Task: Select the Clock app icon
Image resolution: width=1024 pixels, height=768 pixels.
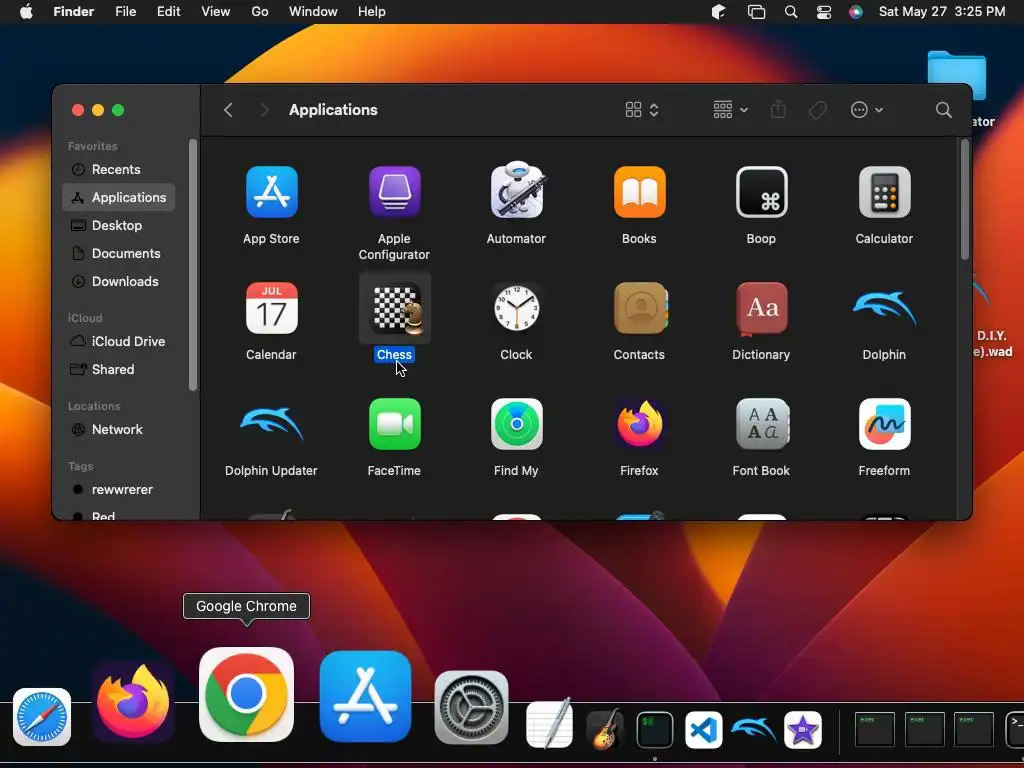Action: coord(517,308)
